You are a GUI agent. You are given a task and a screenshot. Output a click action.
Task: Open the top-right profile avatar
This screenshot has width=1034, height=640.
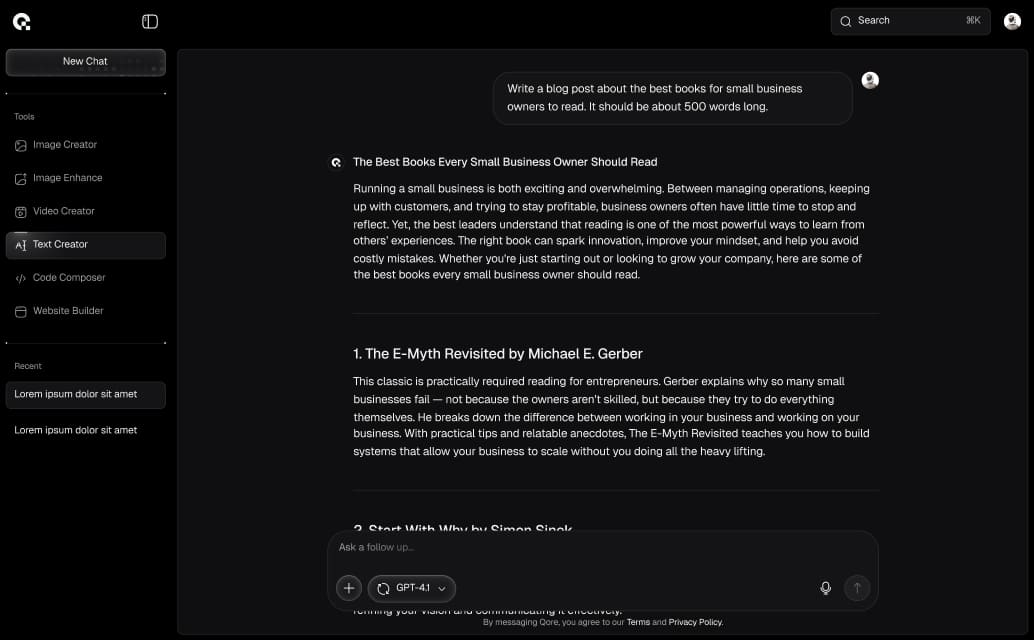pos(1012,21)
